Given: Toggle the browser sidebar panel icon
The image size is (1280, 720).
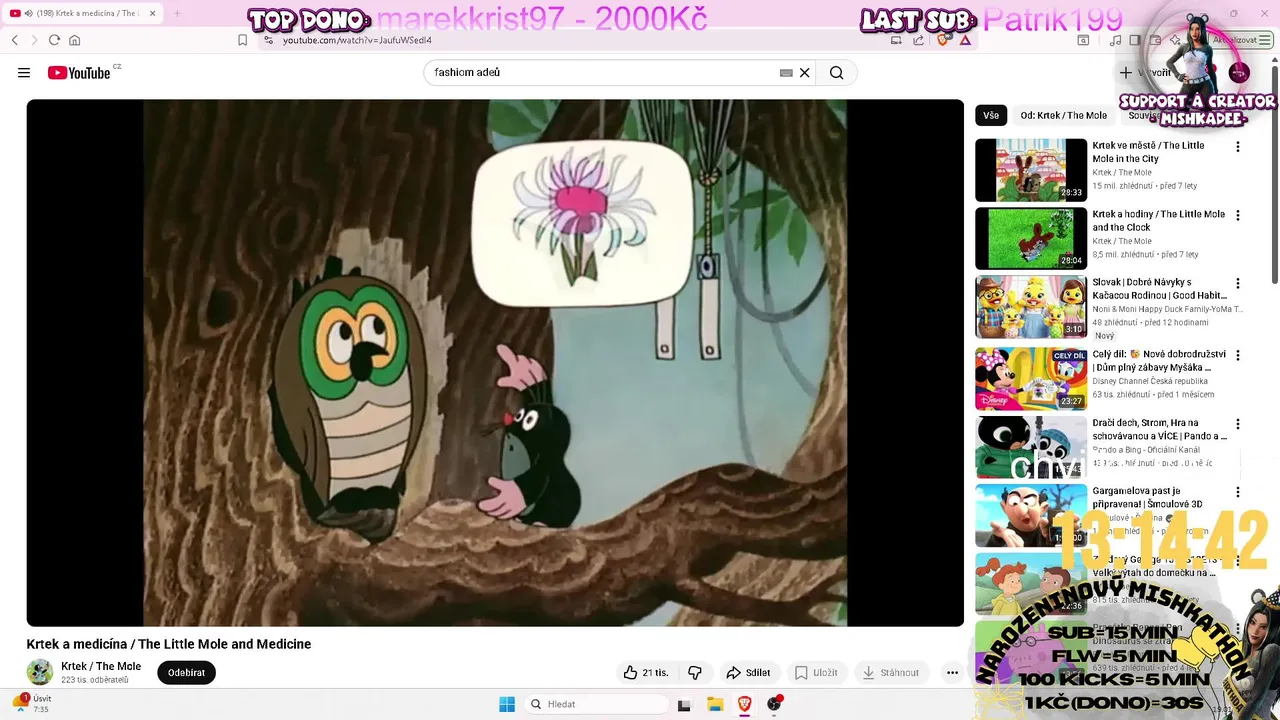Looking at the screenshot, I should pos(1135,40).
